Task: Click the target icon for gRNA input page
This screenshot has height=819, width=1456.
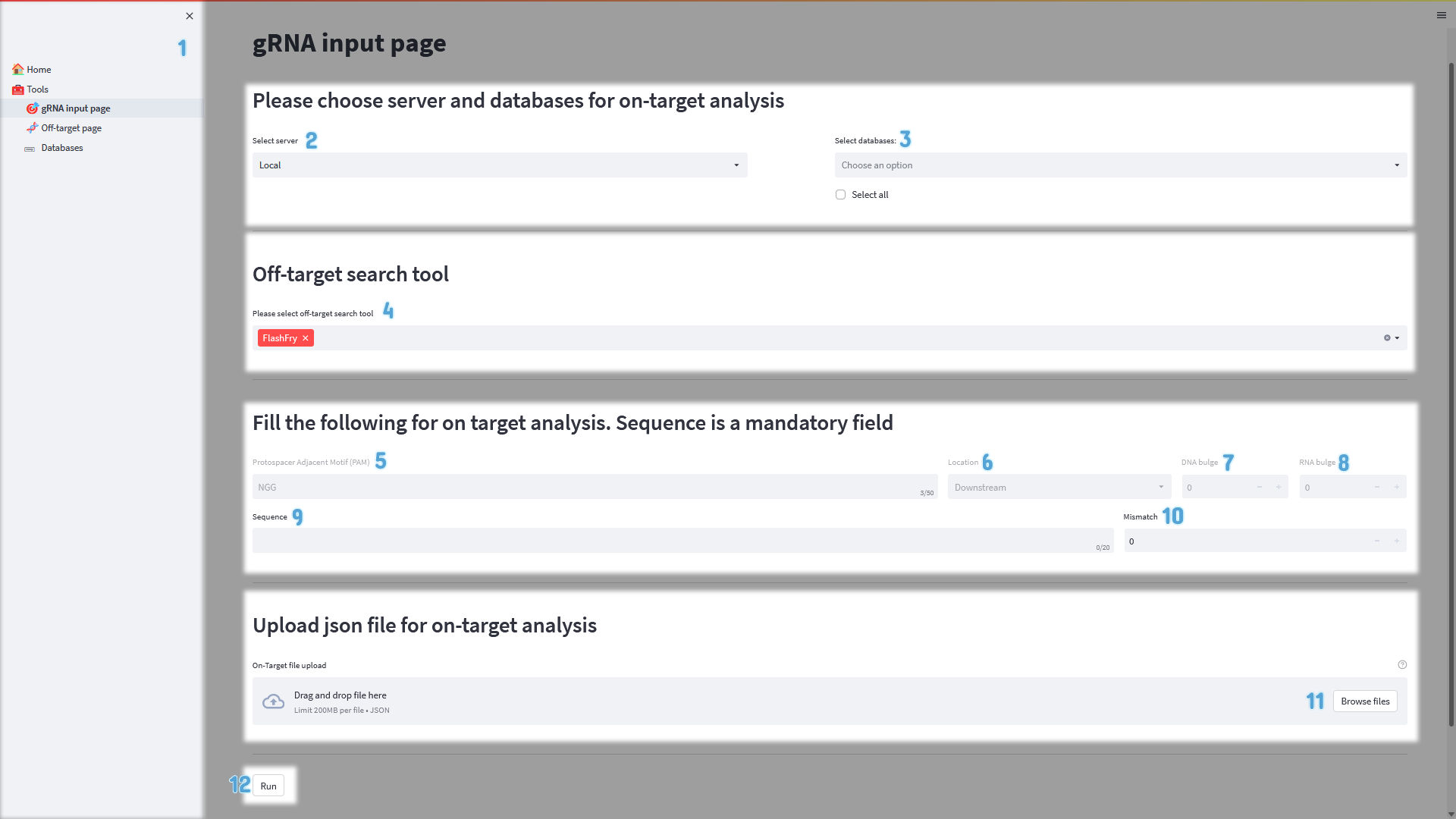Action: click(x=33, y=108)
